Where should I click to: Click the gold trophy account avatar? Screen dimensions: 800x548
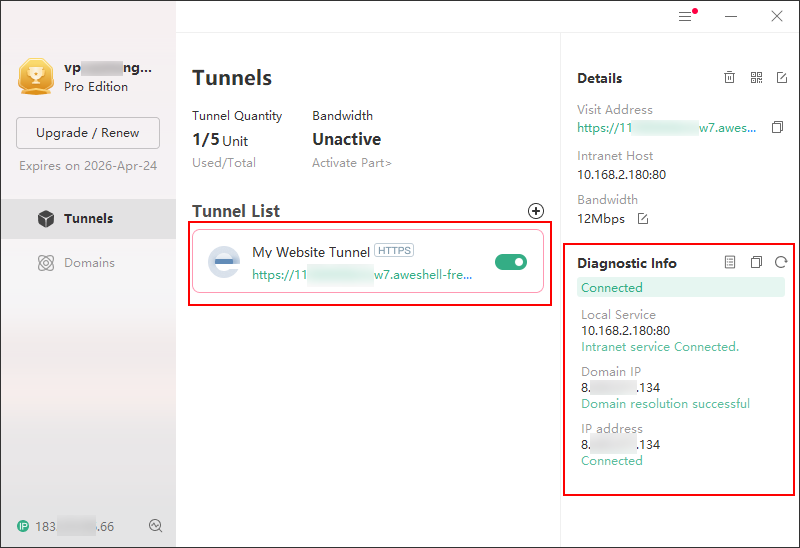pyautogui.click(x=36, y=77)
